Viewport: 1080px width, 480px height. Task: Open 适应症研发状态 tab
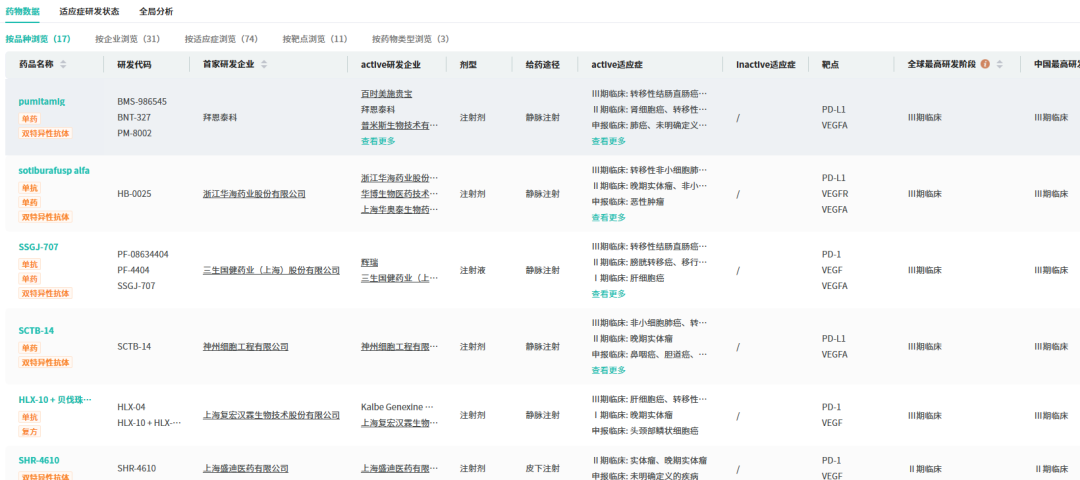89,12
